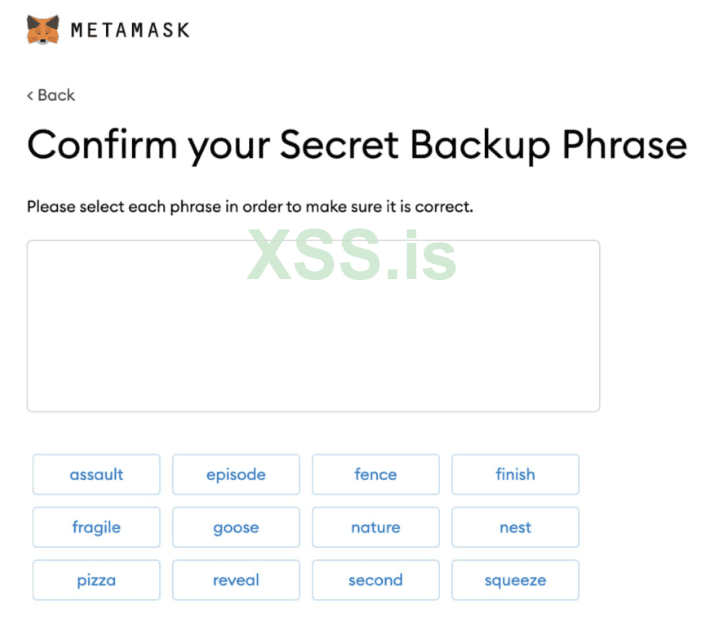Click the "pizza" phrase word

click(x=96, y=580)
